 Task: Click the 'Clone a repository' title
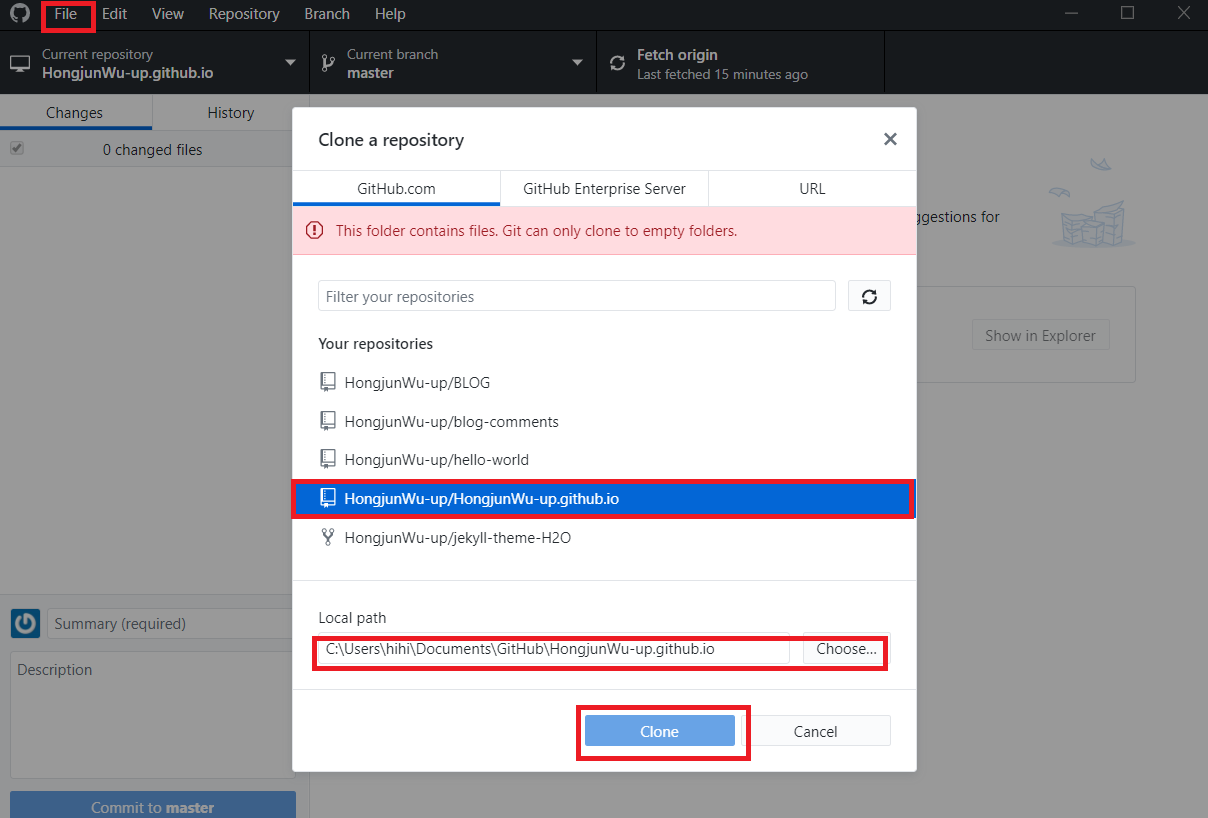(391, 140)
